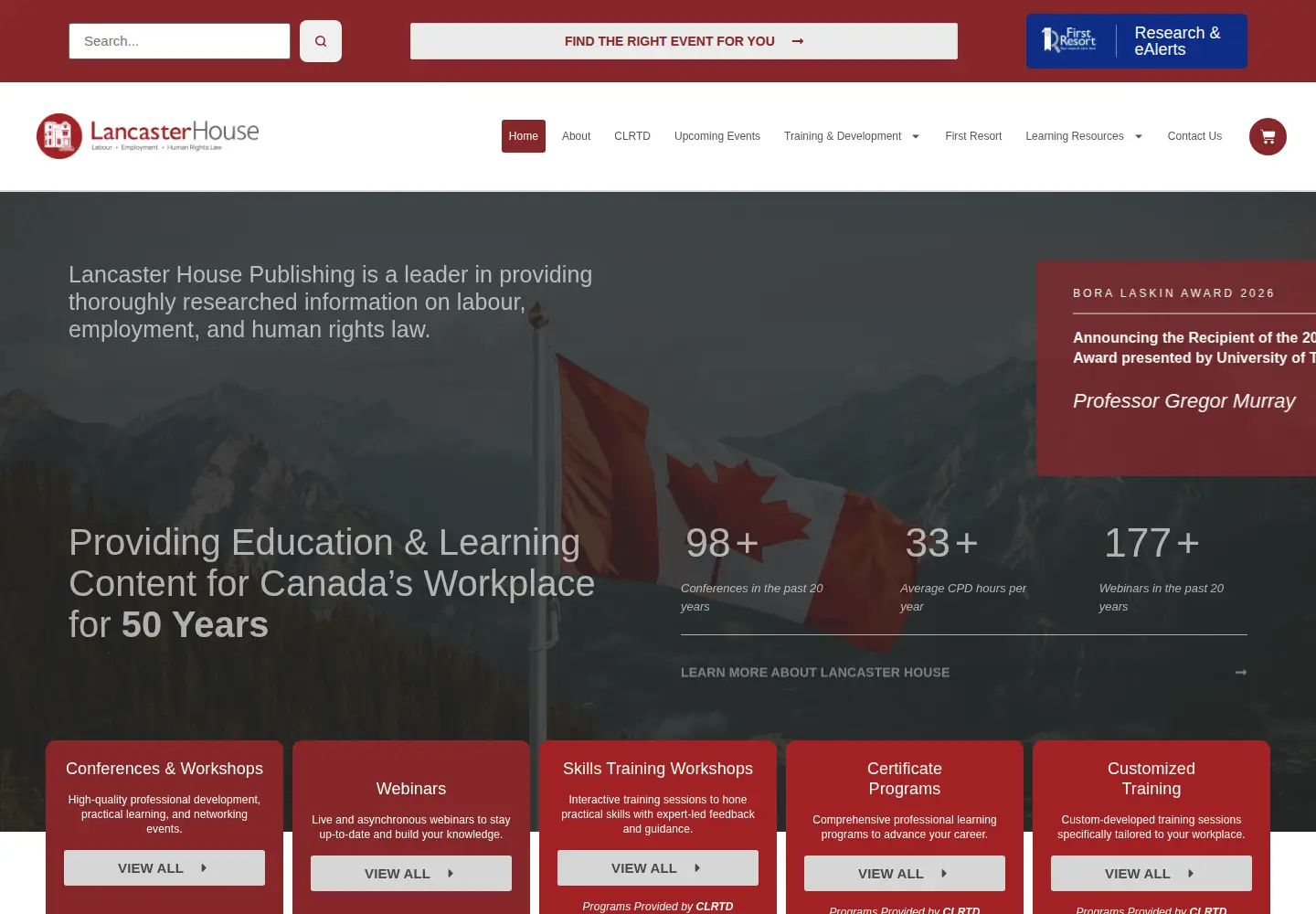Click the Customized Training card title

pyautogui.click(x=1151, y=779)
